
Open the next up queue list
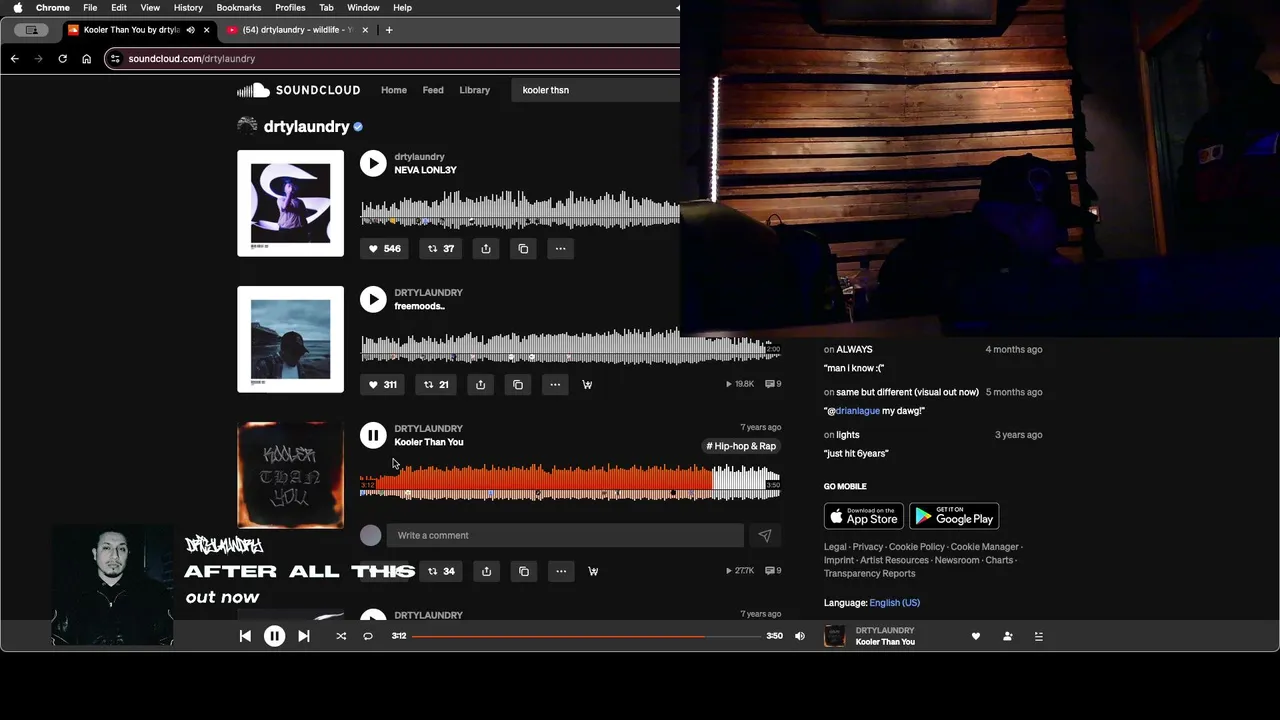point(1039,636)
